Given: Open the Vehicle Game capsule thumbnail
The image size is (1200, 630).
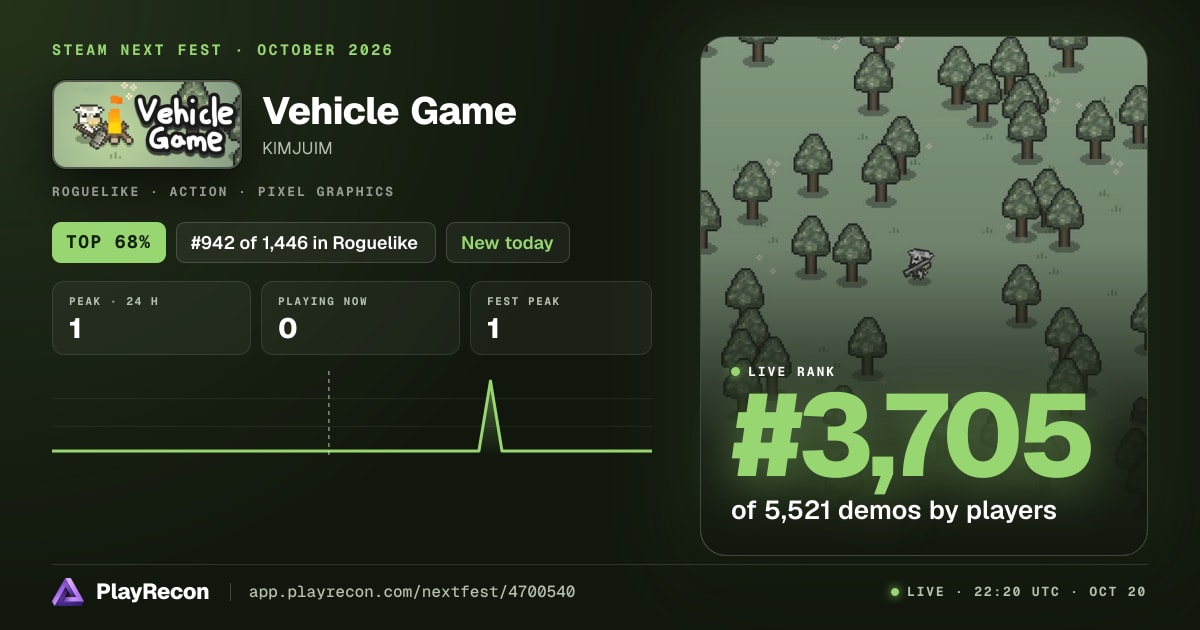Looking at the screenshot, I should (x=147, y=124).
